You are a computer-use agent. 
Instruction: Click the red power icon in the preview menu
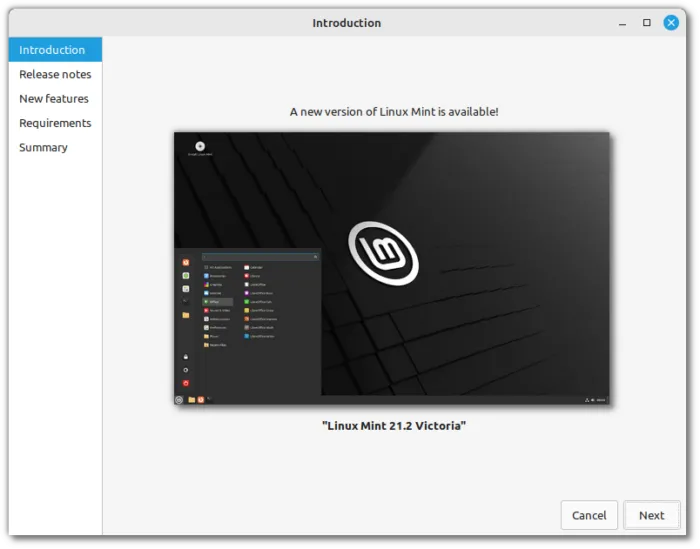coord(186,383)
